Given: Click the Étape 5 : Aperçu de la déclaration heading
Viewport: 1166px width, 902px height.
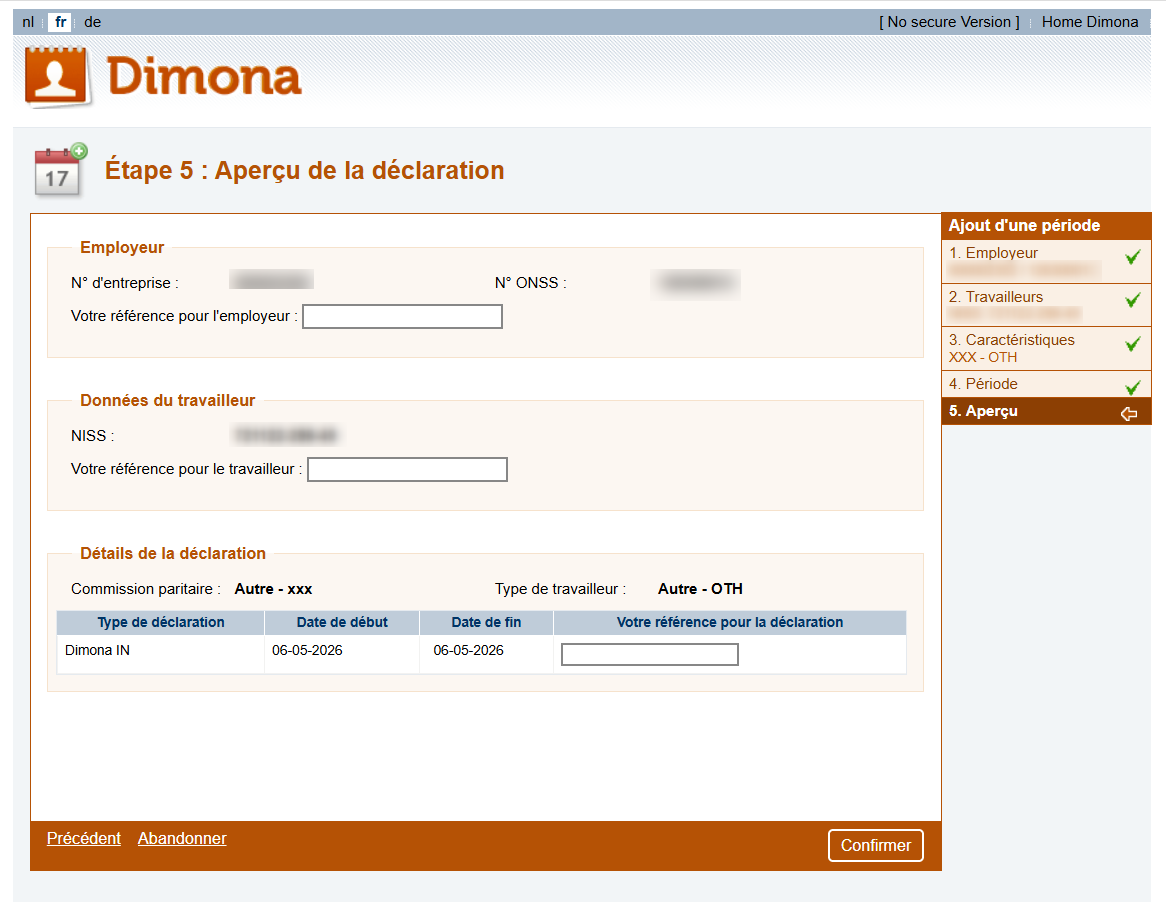Looking at the screenshot, I should [x=304, y=170].
